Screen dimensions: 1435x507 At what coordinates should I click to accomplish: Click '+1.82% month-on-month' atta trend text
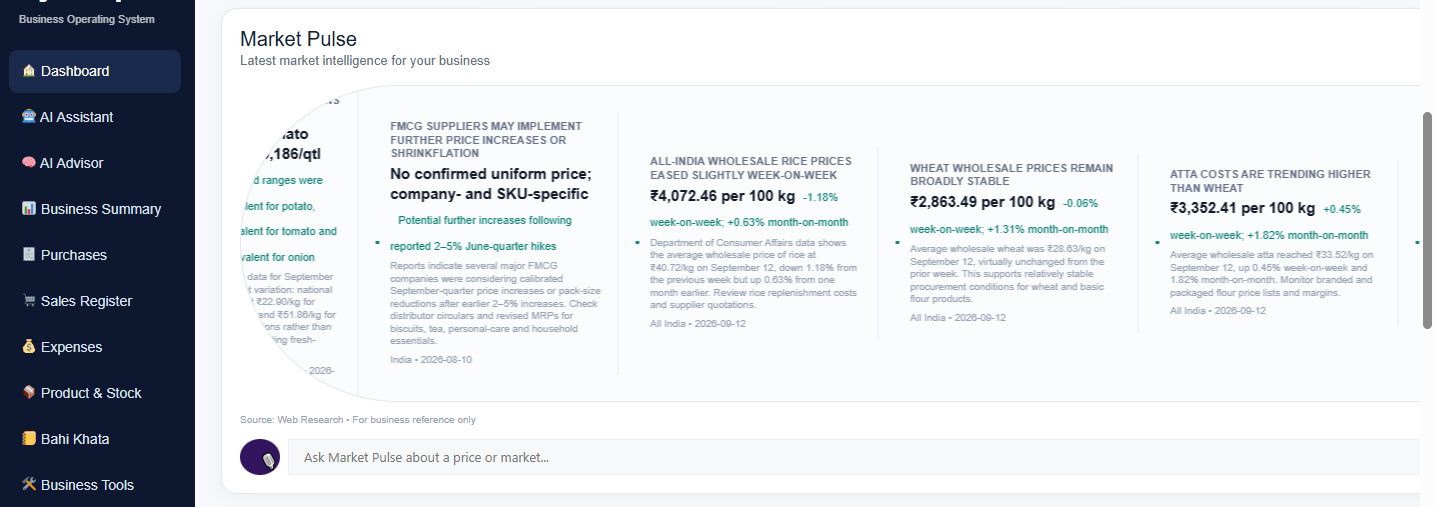(x=1307, y=235)
